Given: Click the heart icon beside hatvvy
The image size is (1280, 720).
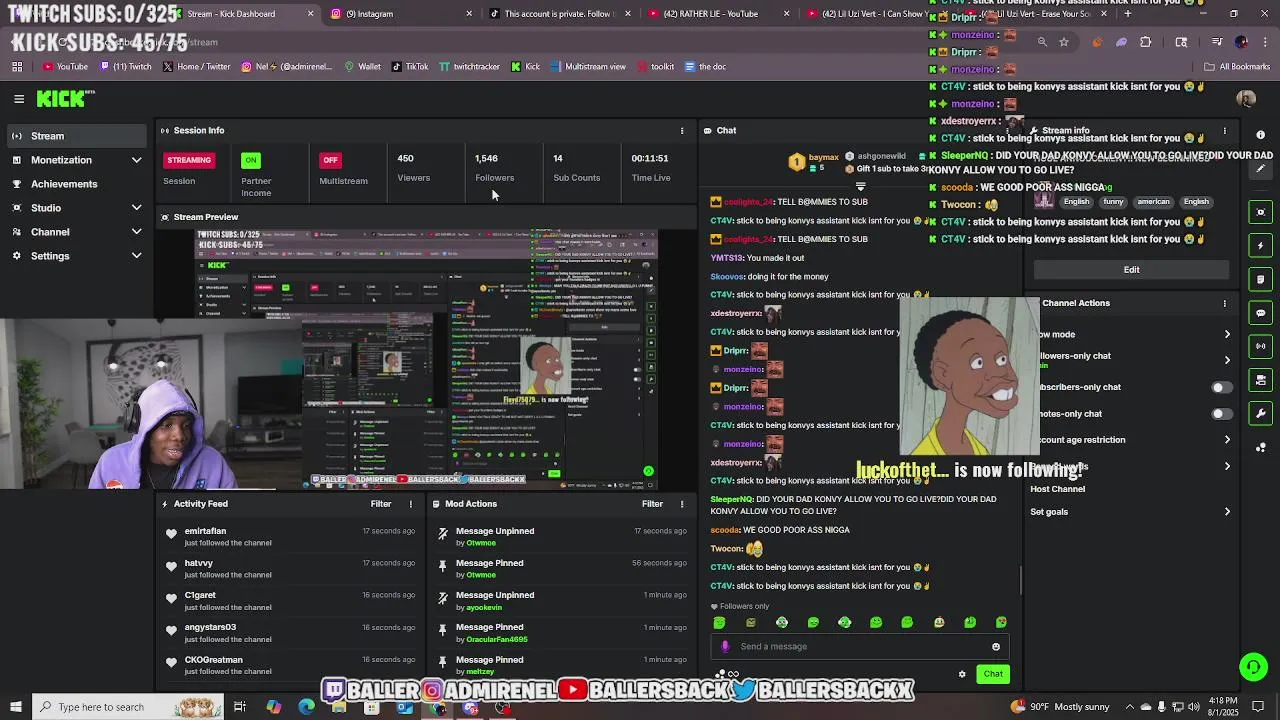Looking at the screenshot, I should point(171,566).
